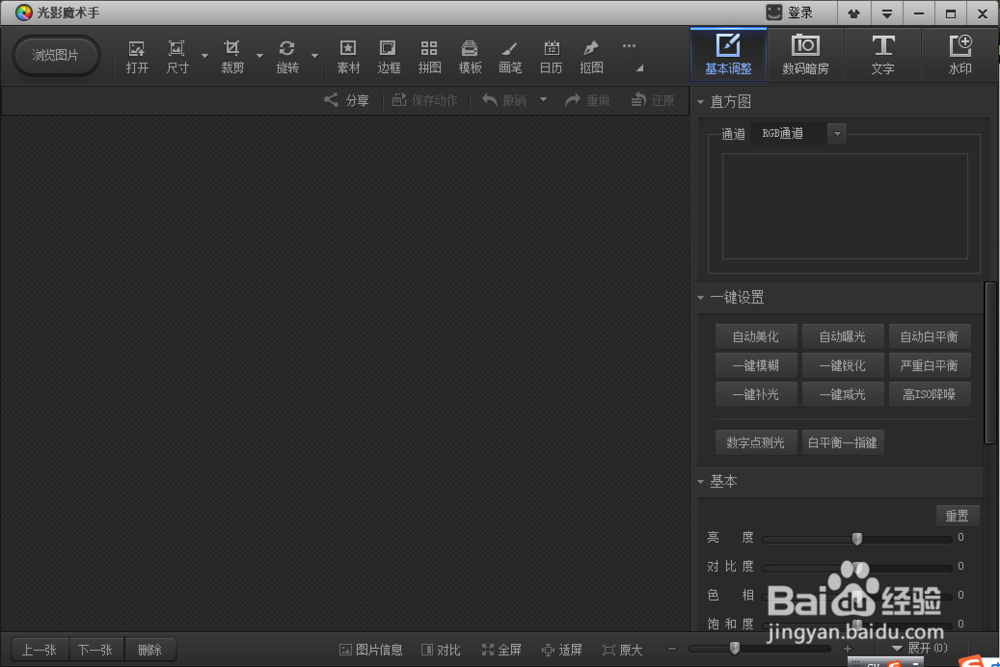Click the 自动美化 button
This screenshot has height=667, width=1000.
point(755,336)
